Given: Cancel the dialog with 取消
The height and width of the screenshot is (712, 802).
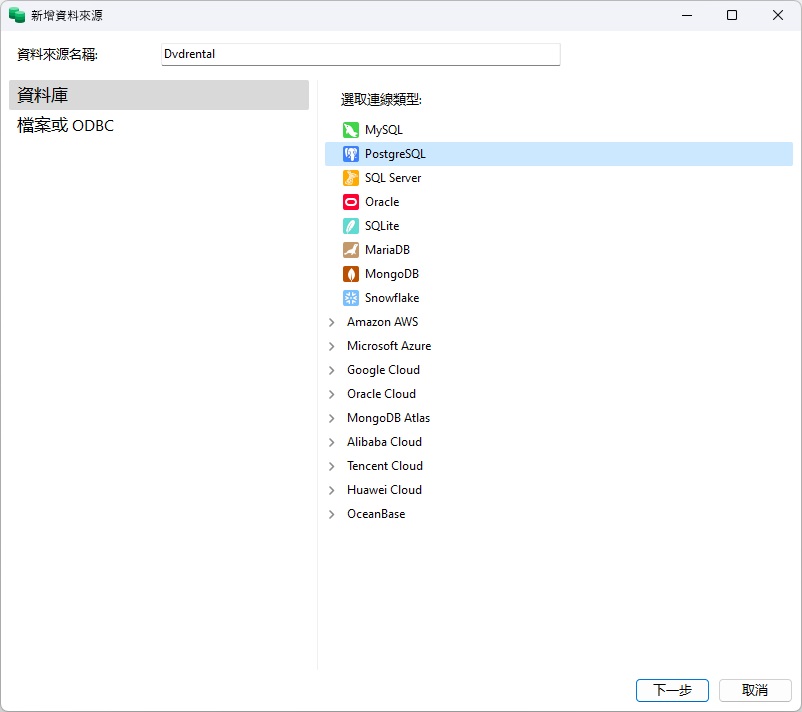Looking at the screenshot, I should [x=755, y=690].
